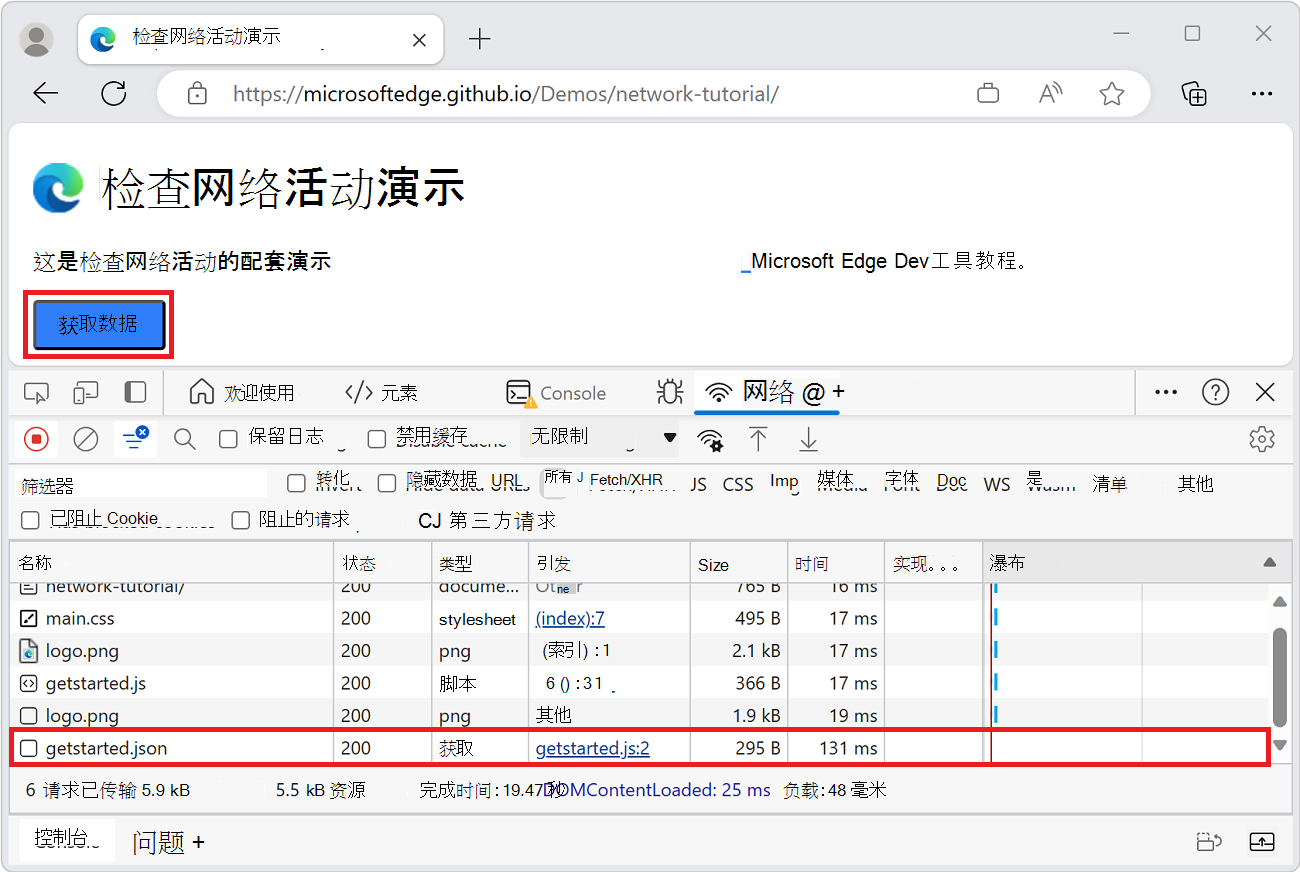Click the browser address bar URL
The width and height of the screenshot is (1300, 872).
click(506, 94)
